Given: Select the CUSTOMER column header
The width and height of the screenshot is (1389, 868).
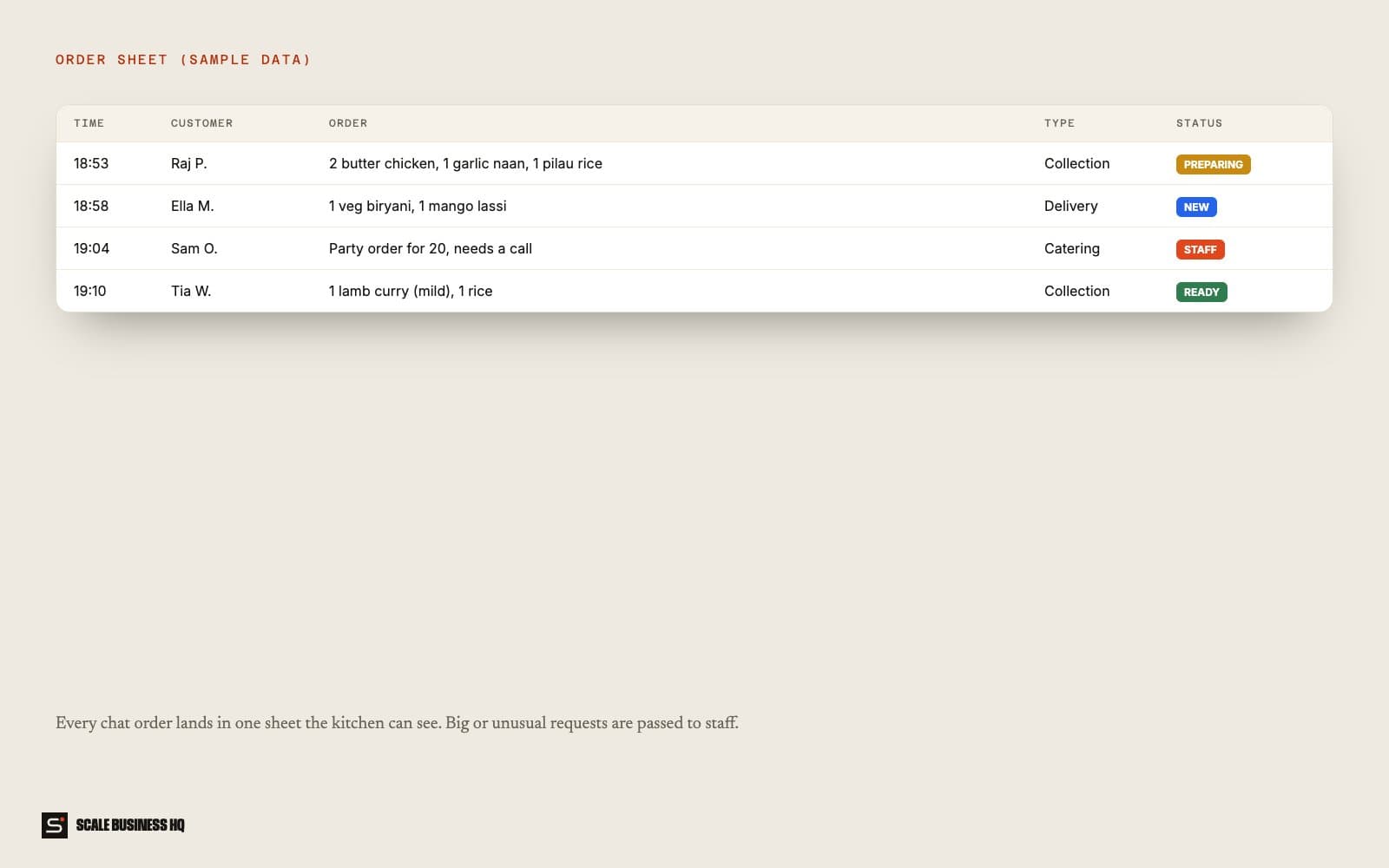Looking at the screenshot, I should (x=201, y=123).
